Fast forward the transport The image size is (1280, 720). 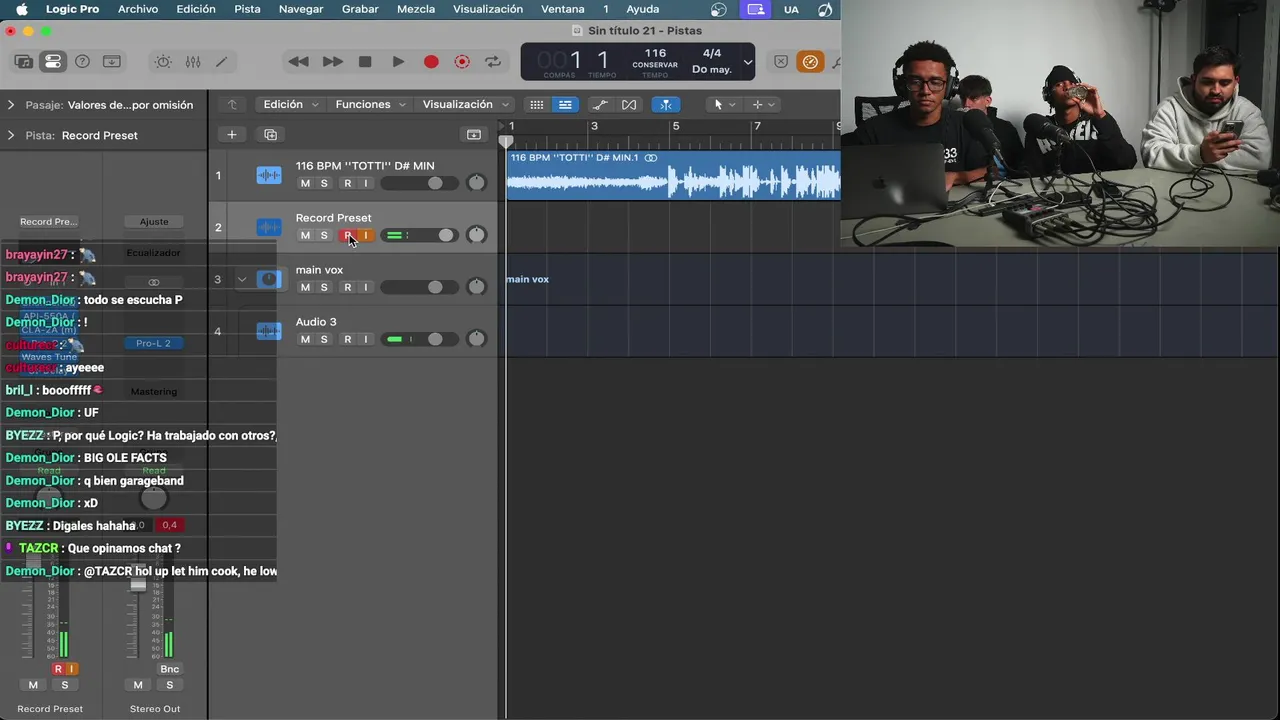coord(332,62)
